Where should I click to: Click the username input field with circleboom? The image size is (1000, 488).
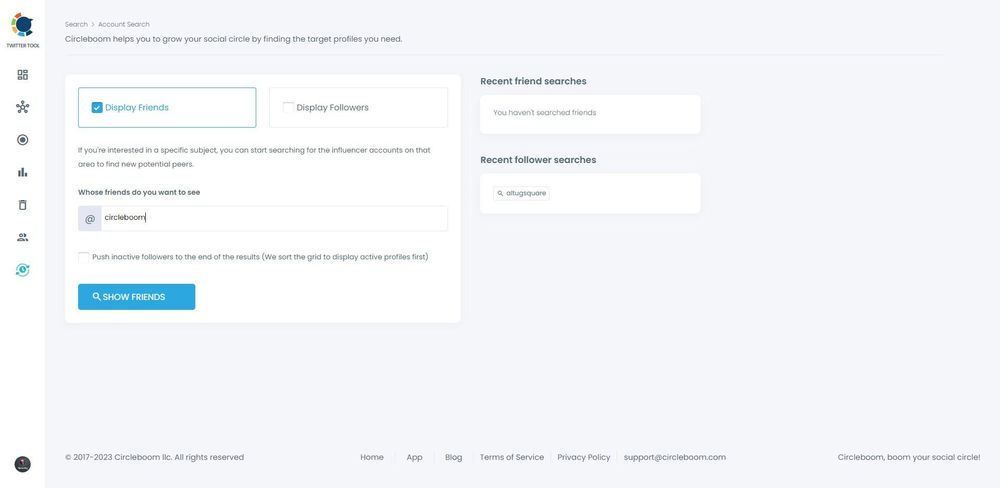pyautogui.click(x=272, y=218)
